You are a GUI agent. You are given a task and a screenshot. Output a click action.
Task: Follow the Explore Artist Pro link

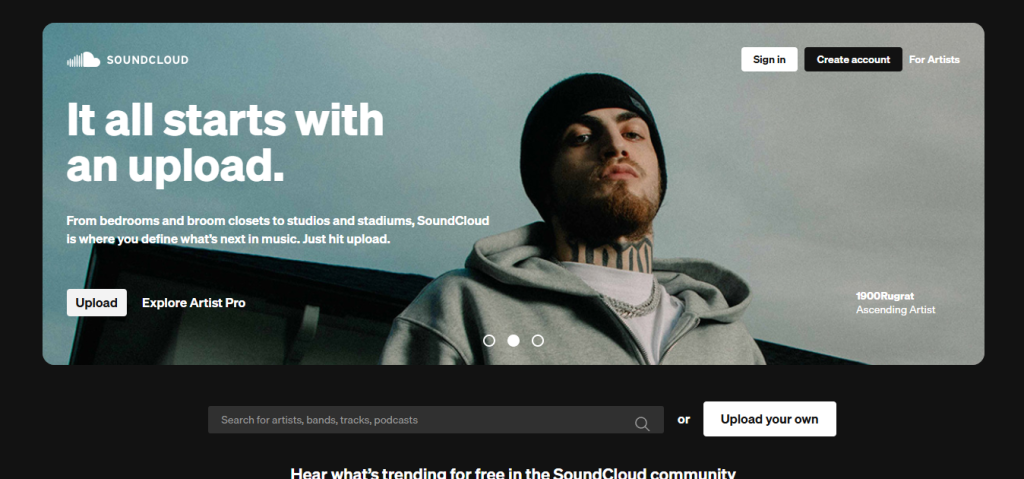coord(194,303)
